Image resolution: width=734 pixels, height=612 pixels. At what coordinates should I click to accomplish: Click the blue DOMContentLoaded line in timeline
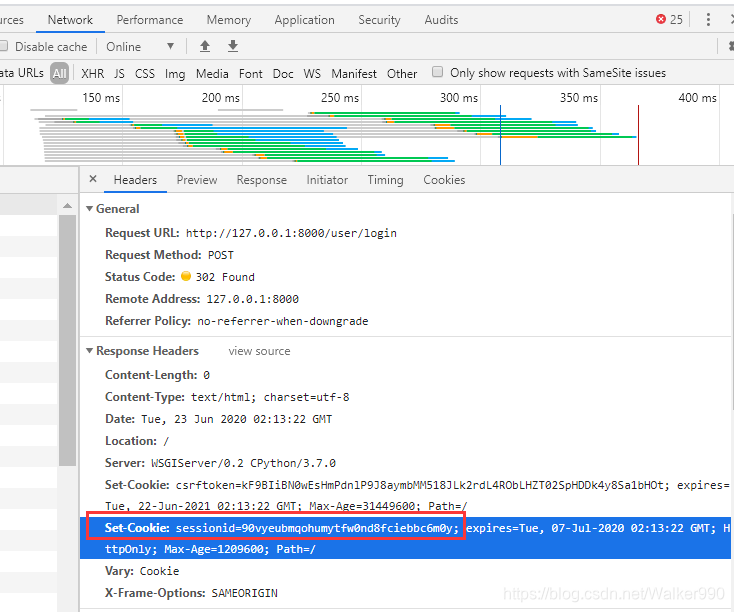[500, 135]
